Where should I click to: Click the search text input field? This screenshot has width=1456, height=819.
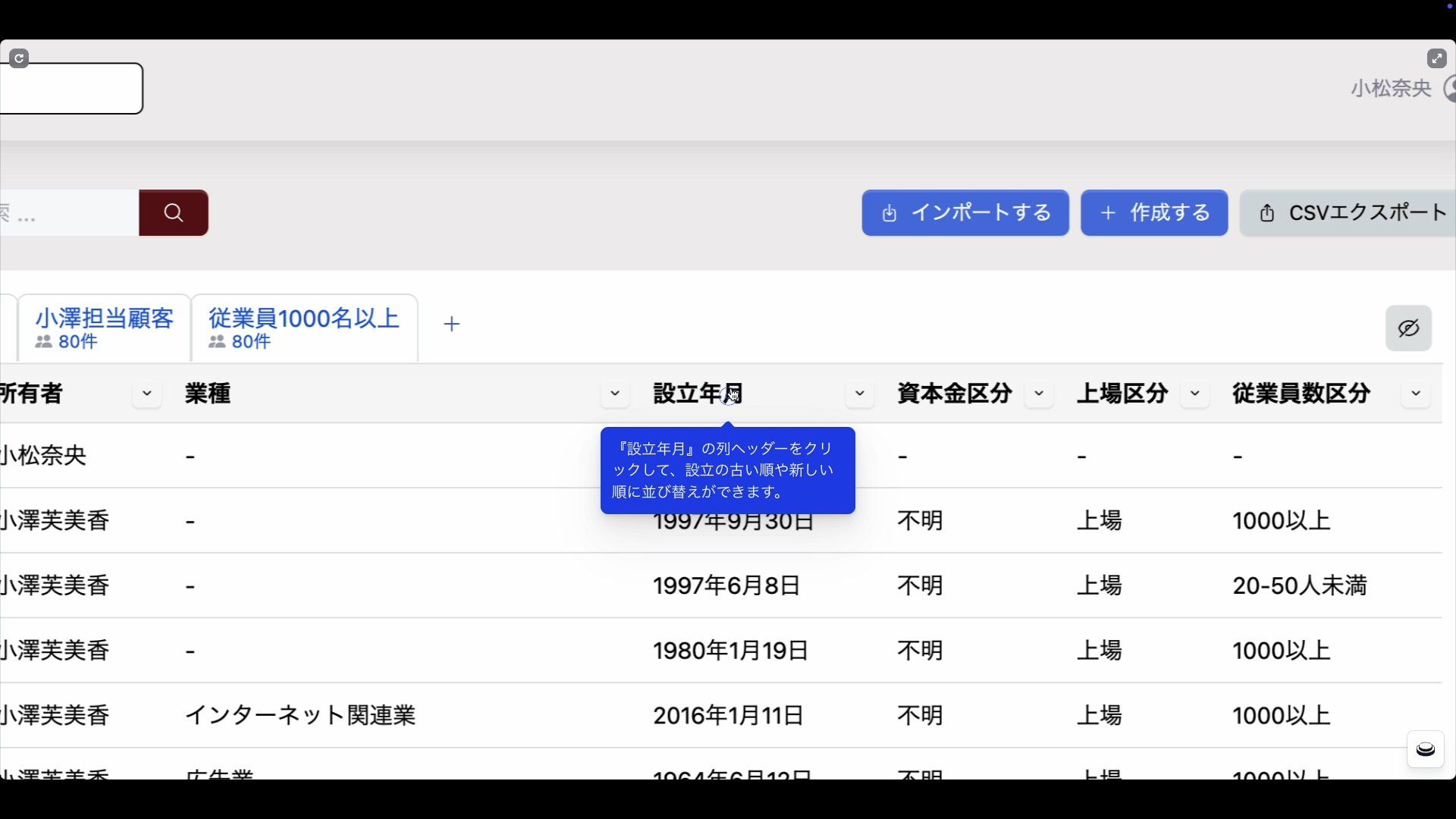[69, 213]
